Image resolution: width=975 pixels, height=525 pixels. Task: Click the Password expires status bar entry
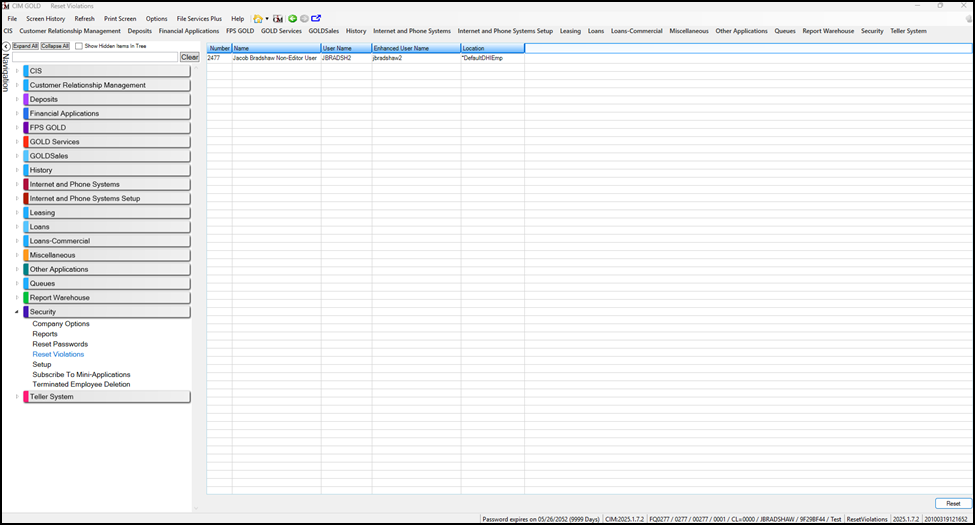point(541,519)
